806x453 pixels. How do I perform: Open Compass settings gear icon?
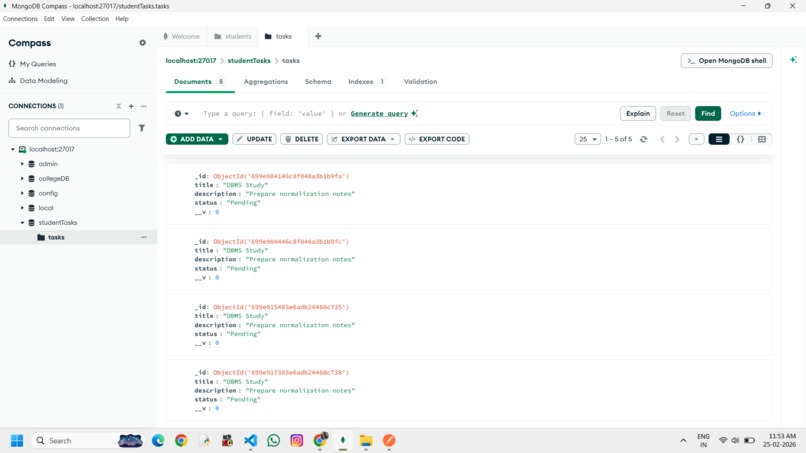click(x=142, y=43)
